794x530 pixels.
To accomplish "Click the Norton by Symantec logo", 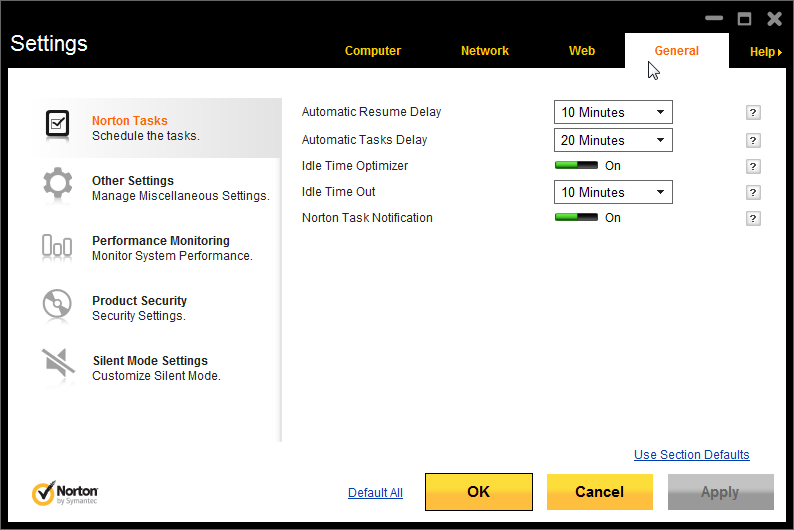I will [x=65, y=494].
